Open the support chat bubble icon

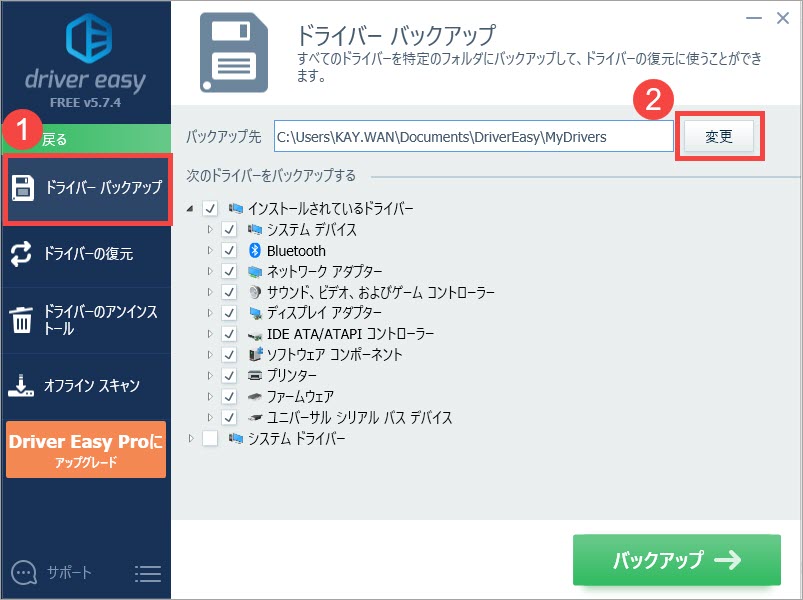click(24, 572)
